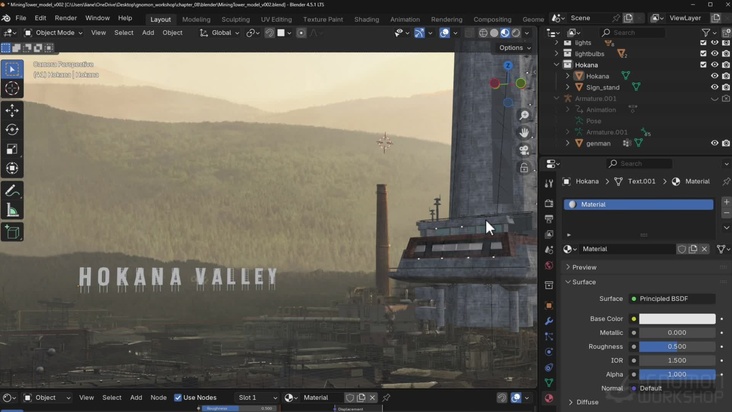The height and width of the screenshot is (412, 732).
Task: Switch to wireframe viewport shading
Action: pyautogui.click(x=483, y=33)
